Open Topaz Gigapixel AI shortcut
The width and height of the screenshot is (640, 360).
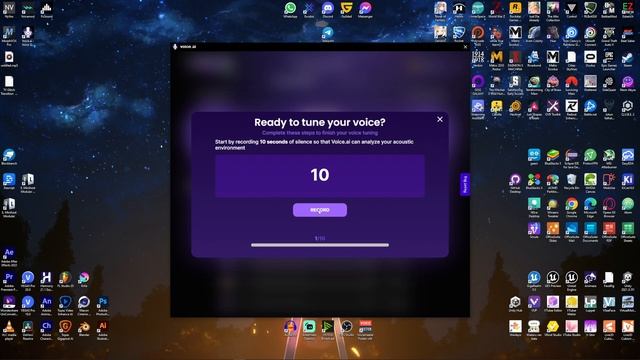pos(65,330)
